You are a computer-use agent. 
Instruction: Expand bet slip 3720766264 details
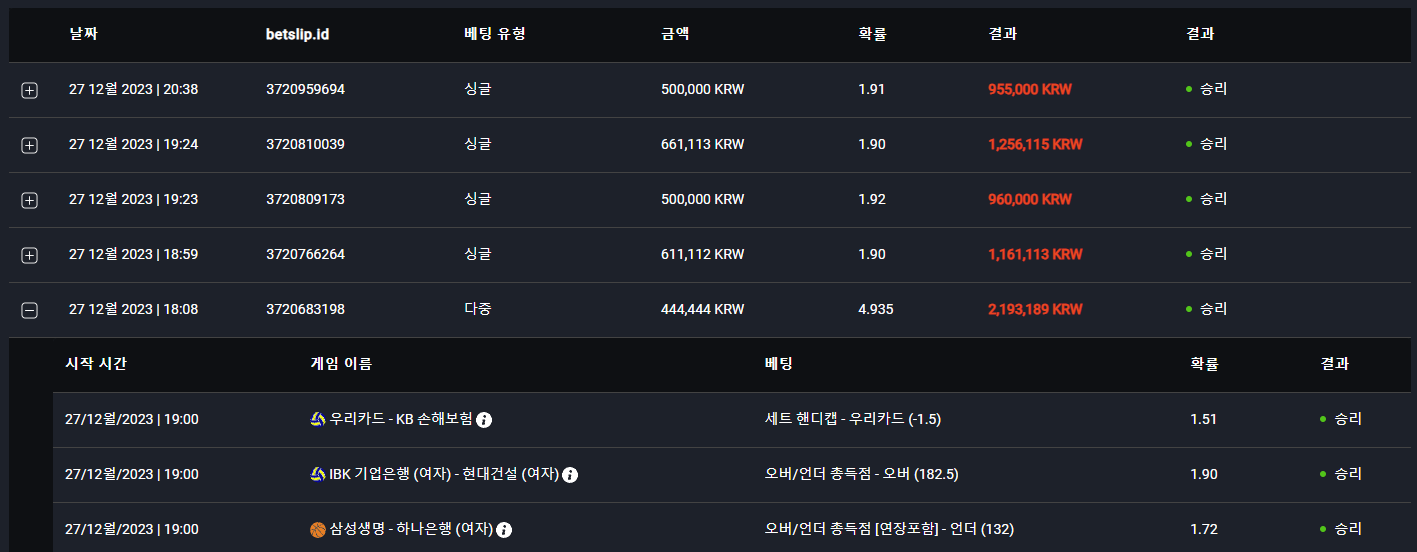[x=30, y=256]
